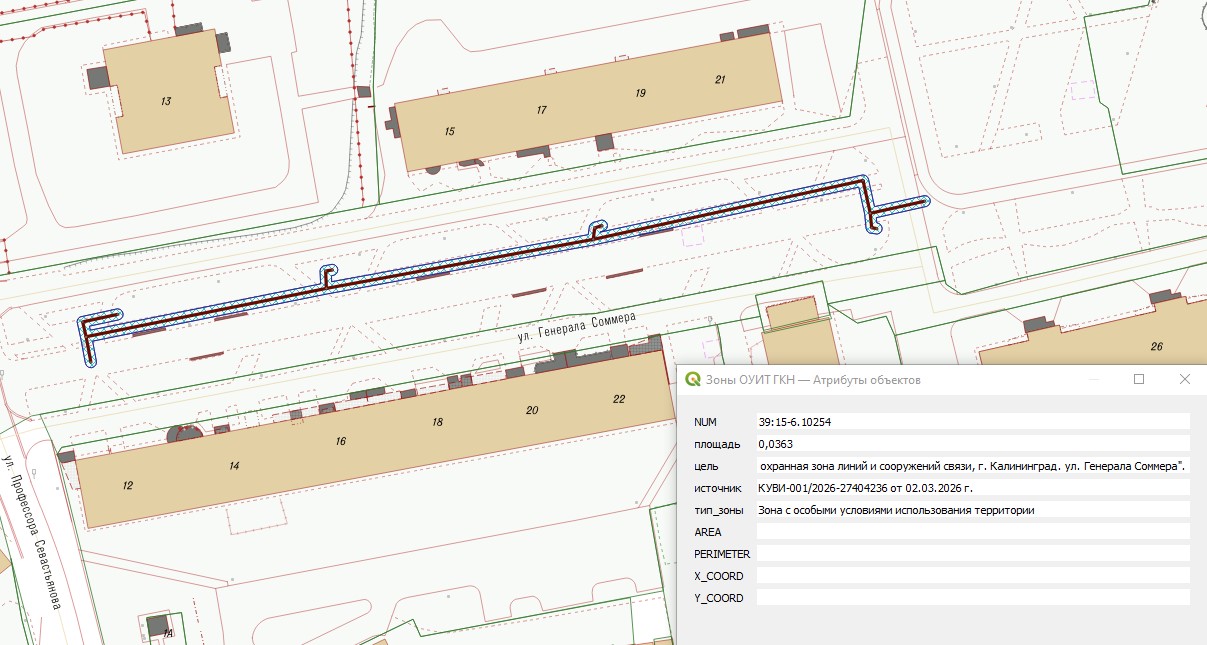
Task: Click the NUM field showing 39:15-6.10254
Action: pos(972,422)
